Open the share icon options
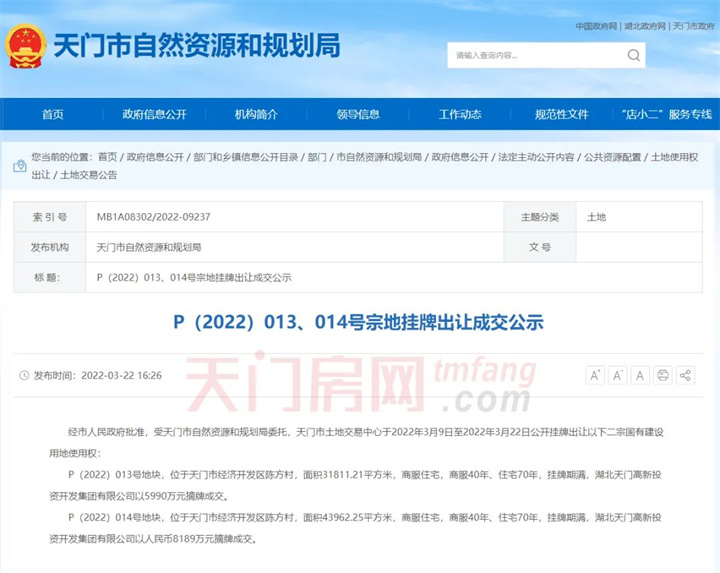 pos(685,375)
